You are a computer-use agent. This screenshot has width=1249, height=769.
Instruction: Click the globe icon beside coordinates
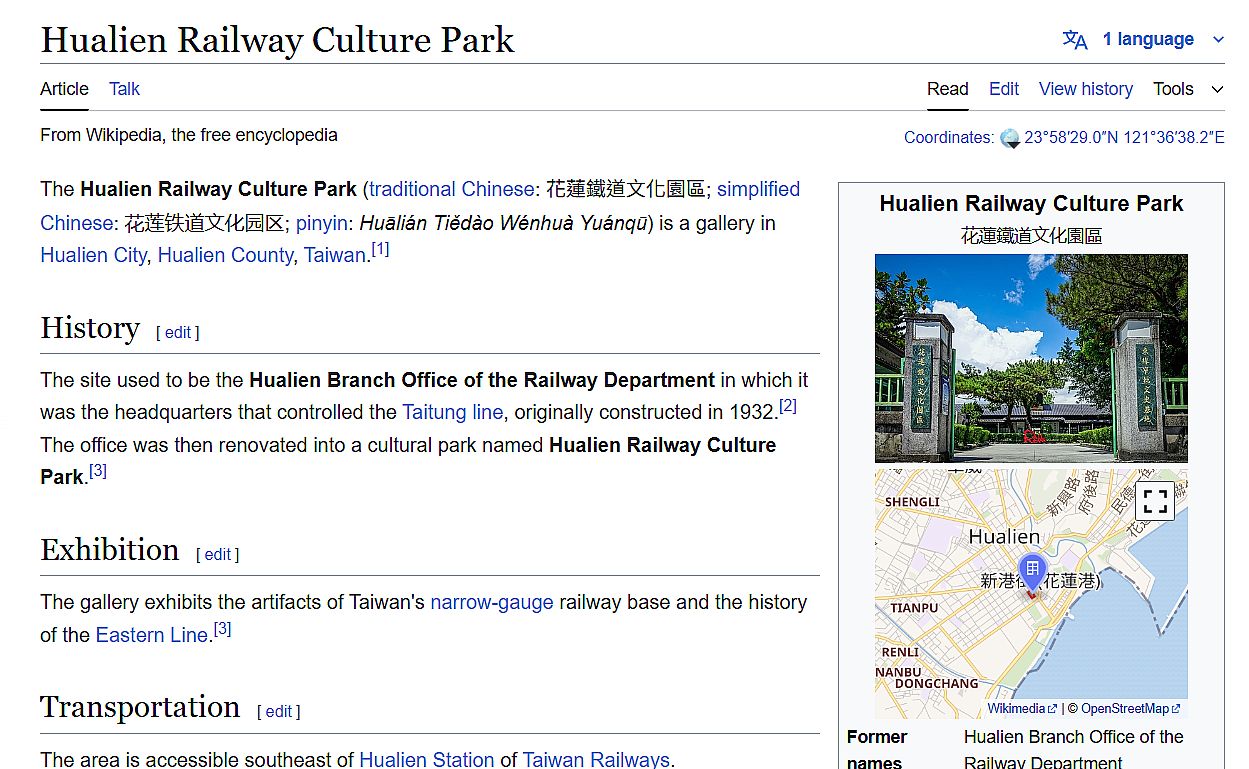(1009, 138)
